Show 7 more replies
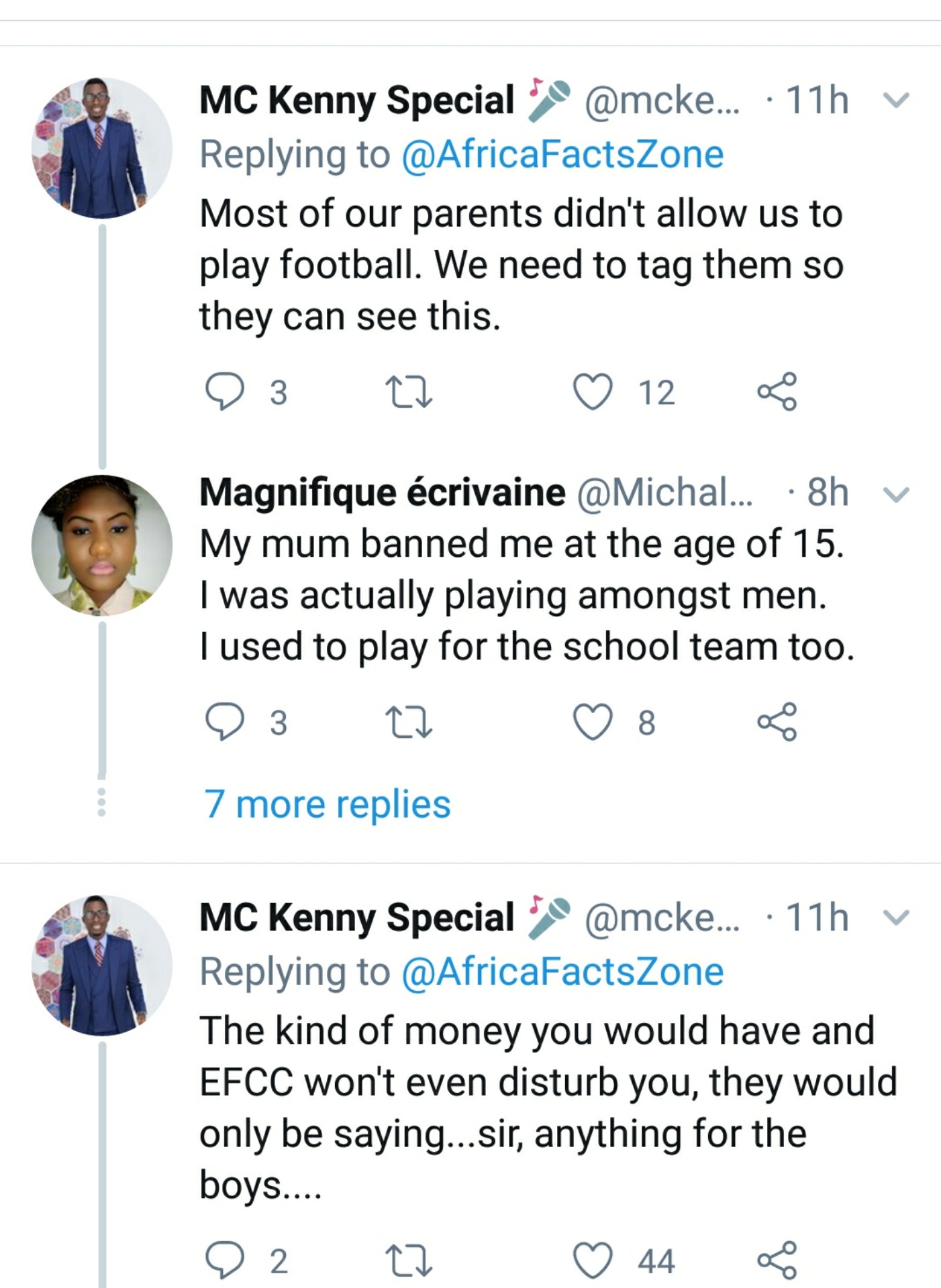Viewport: 941px width, 1288px height. (328, 804)
